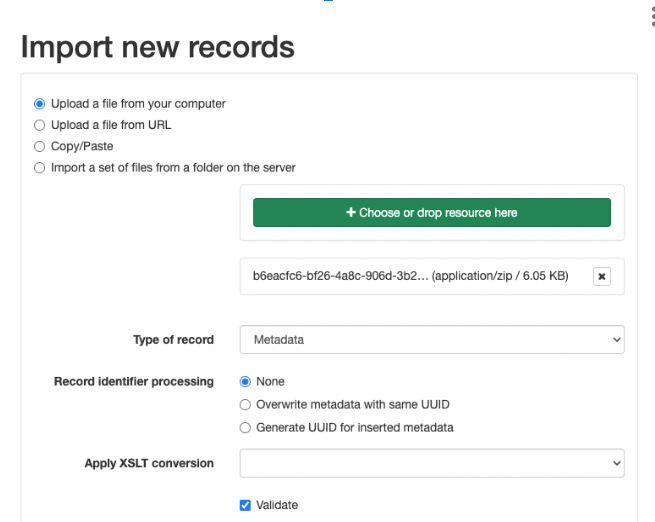The height and width of the screenshot is (522, 655).
Task: Click the uploaded file name b6eacfc6-bf26-4a8c-906d-3b2…
Action: pos(340,276)
